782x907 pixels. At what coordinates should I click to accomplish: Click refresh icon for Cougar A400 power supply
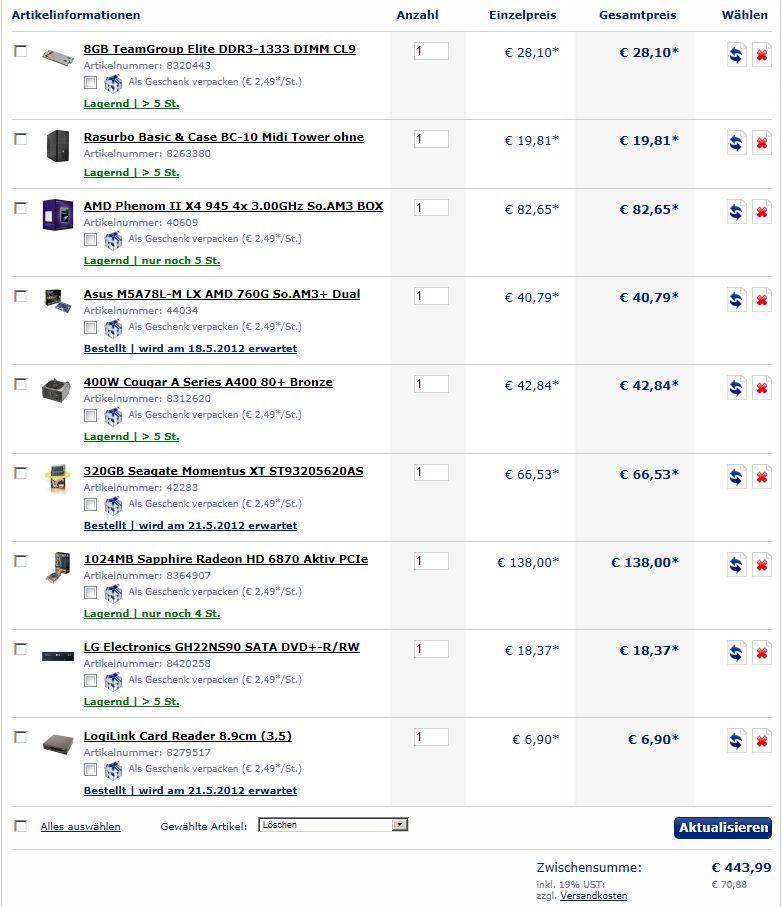736,388
